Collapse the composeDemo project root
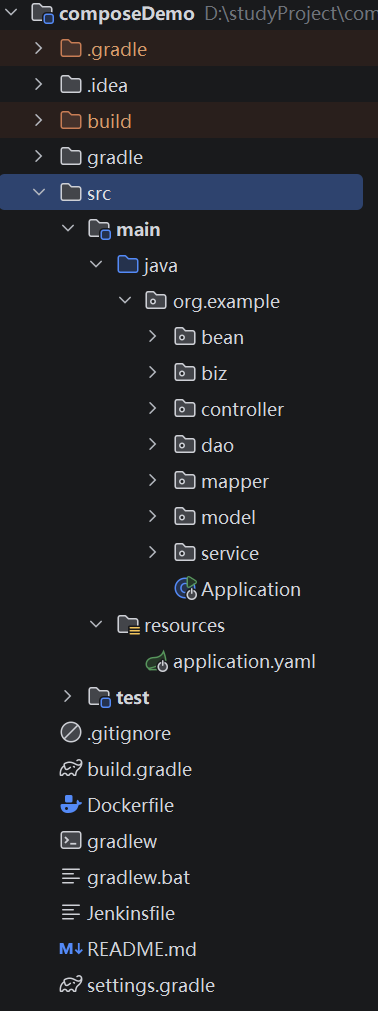The height and width of the screenshot is (1011, 378). point(10,12)
